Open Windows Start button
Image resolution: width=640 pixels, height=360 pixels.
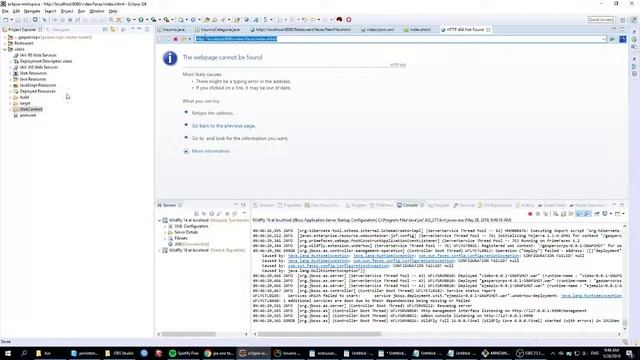pos(7,353)
